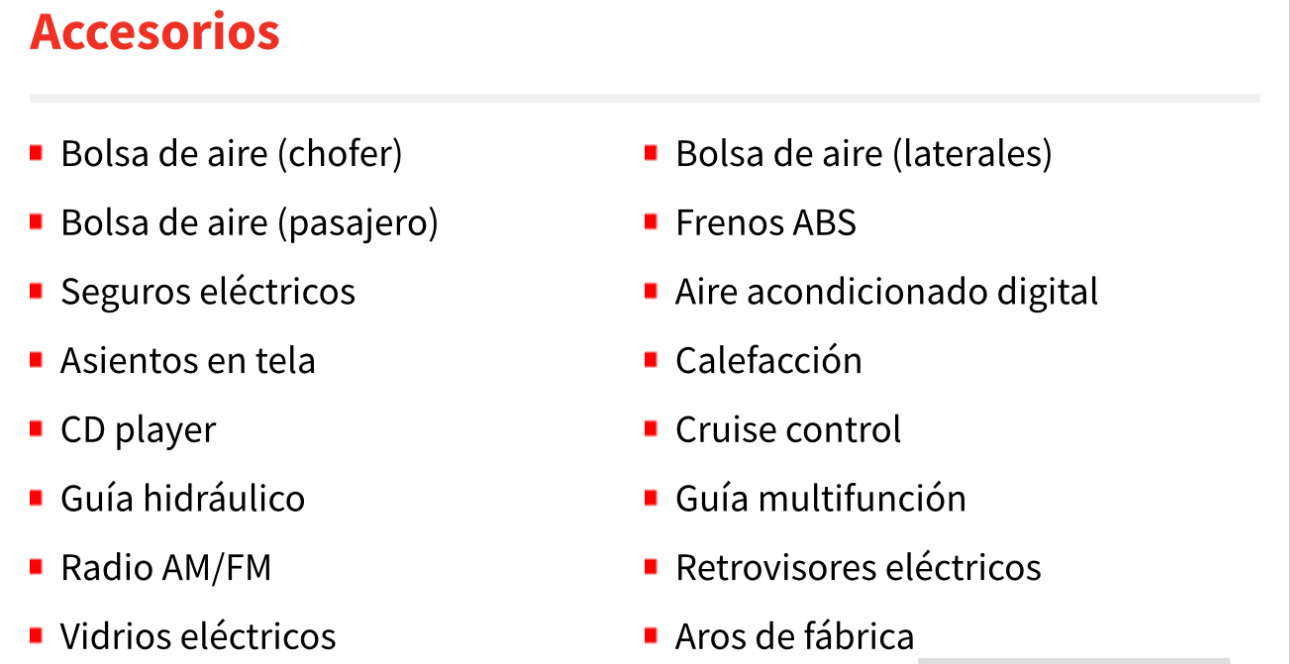This screenshot has height=664, width=1290.
Task: Select the Radio AM/FM item
Action: click(166, 568)
